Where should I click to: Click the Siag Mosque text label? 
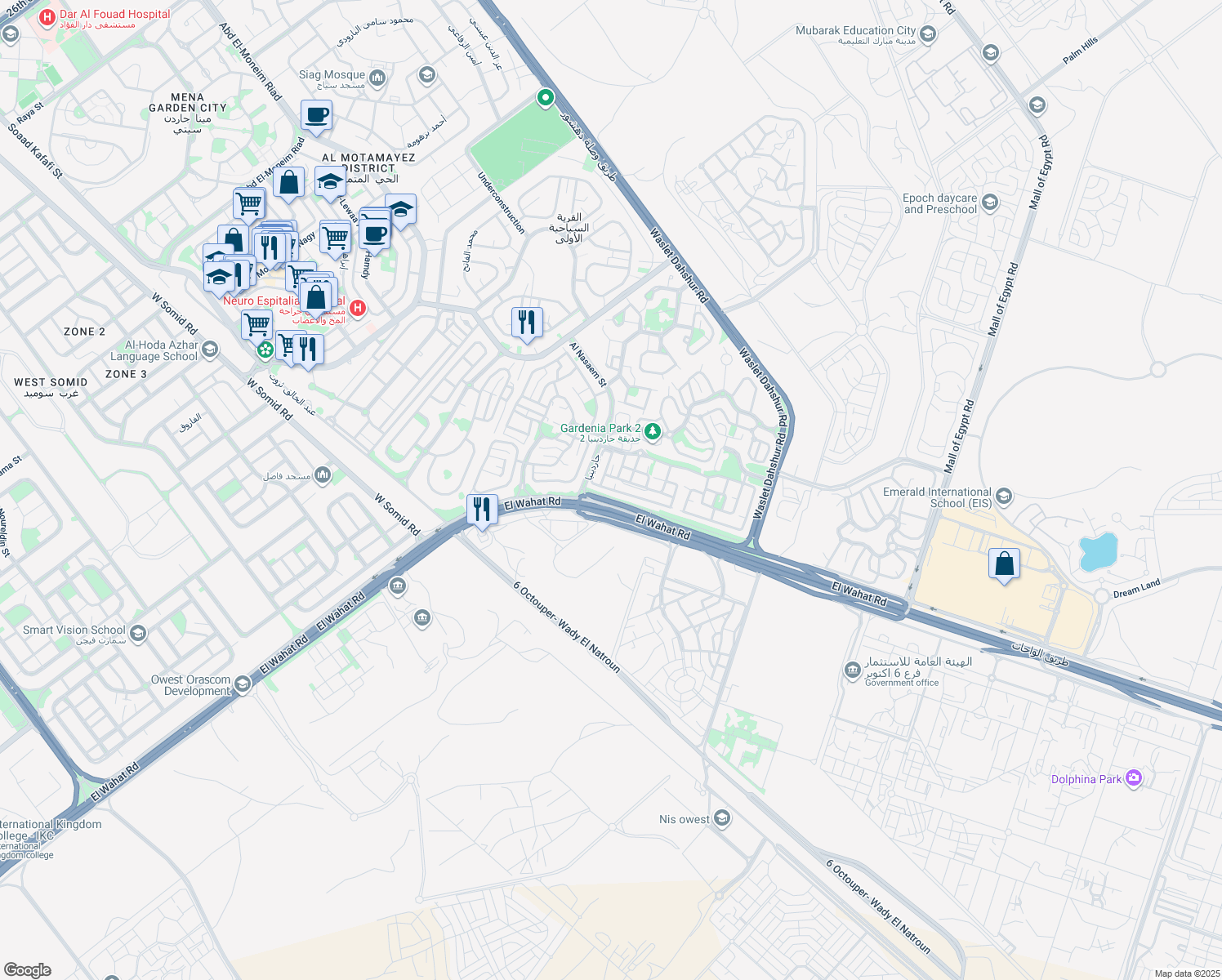pyautogui.click(x=332, y=74)
